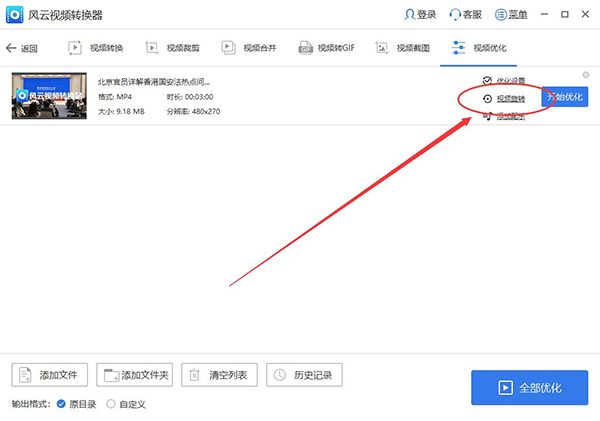Remove the video with the small X icon
This screenshot has height=421, width=600.
[586, 75]
